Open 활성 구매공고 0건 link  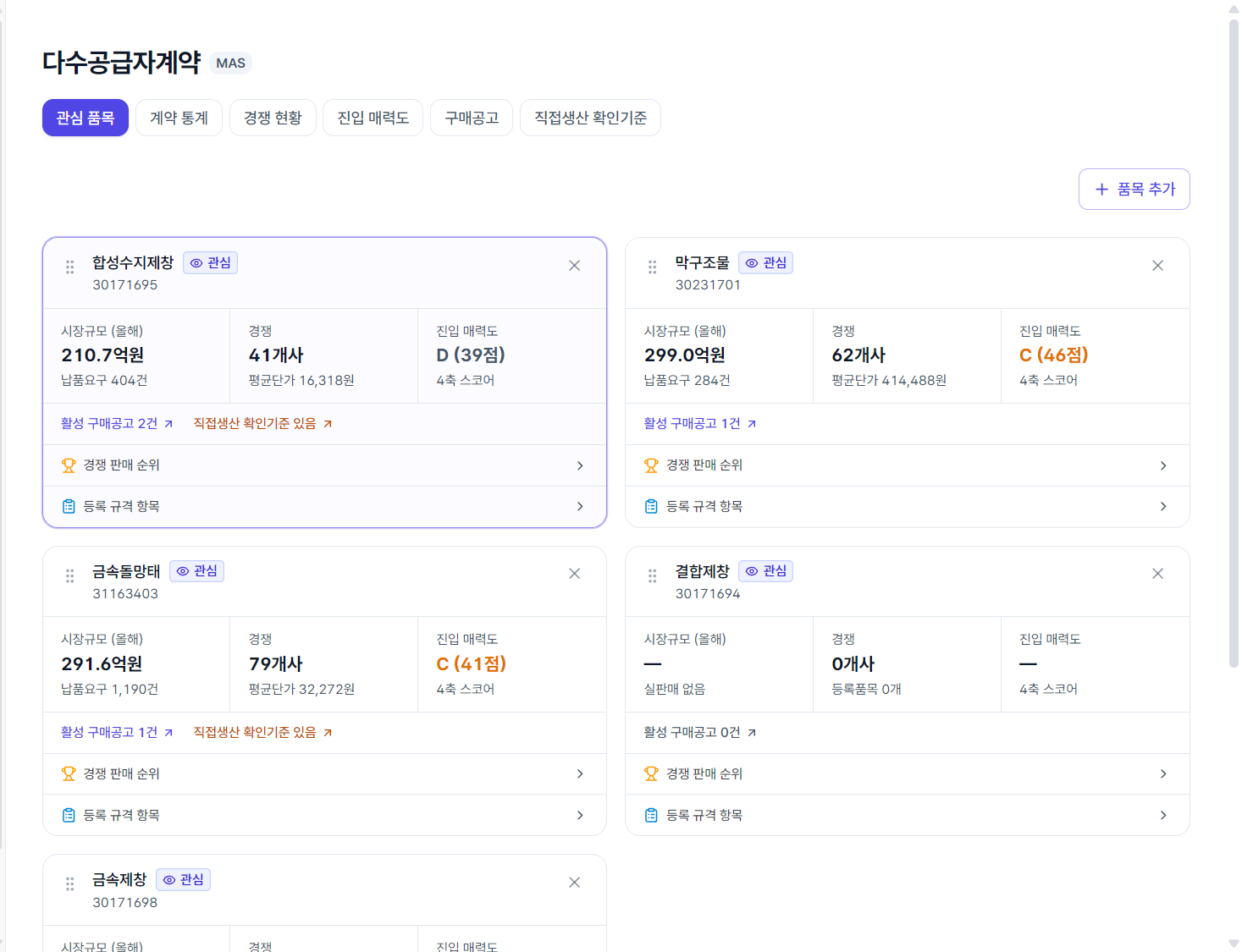[699, 732]
